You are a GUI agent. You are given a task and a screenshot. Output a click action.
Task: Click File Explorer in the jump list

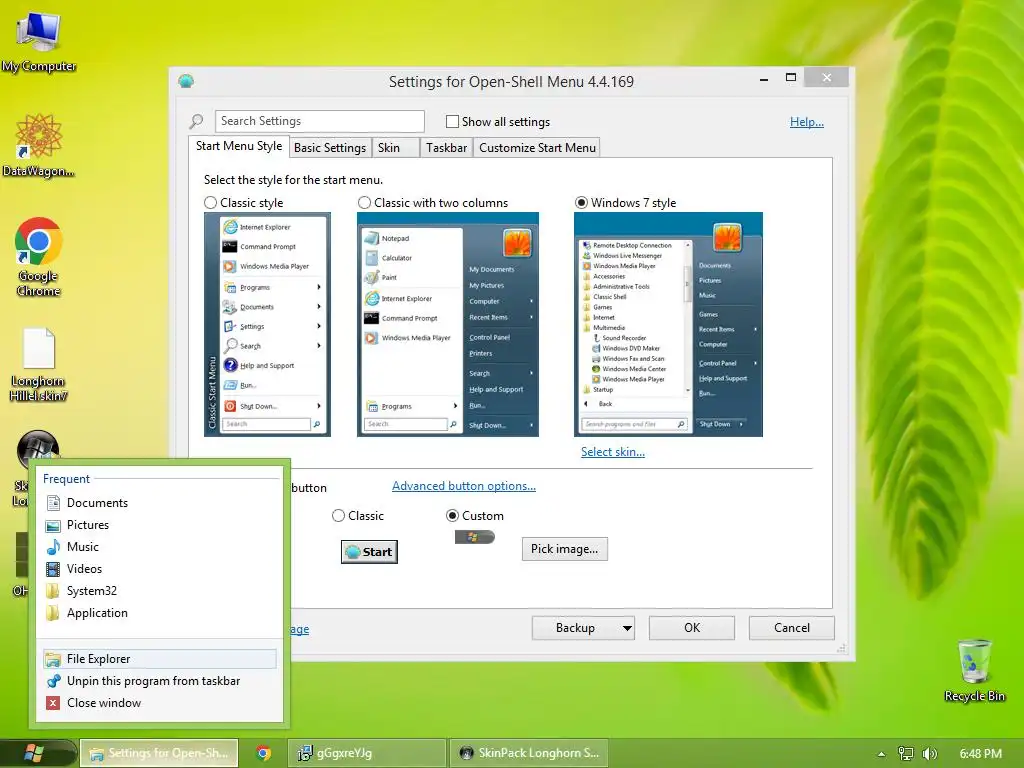pos(160,659)
